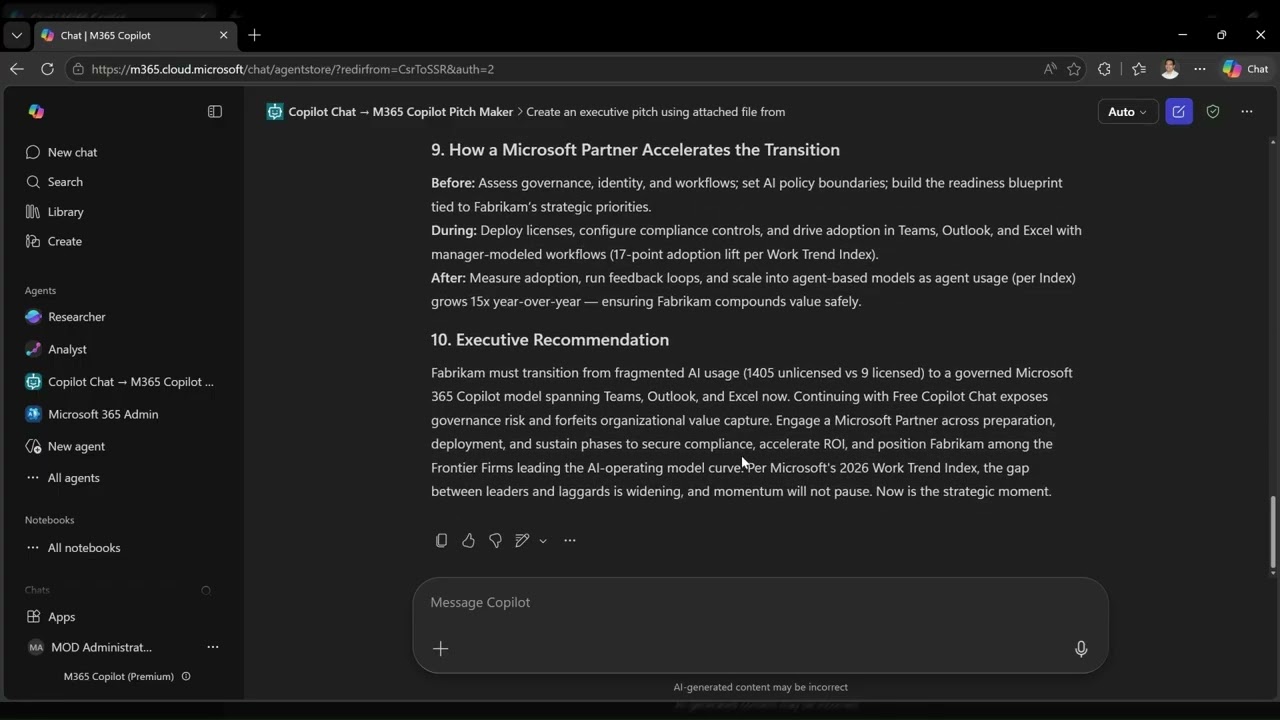The image size is (1280, 720).
Task: Click the plus attach button in message box
Action: [x=440, y=649]
